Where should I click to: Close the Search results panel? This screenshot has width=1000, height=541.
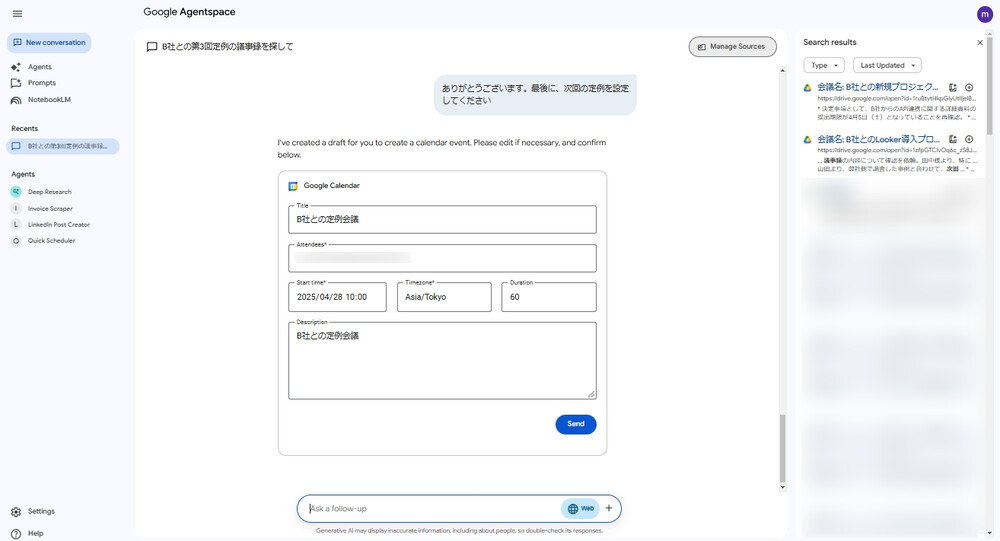pos(980,43)
